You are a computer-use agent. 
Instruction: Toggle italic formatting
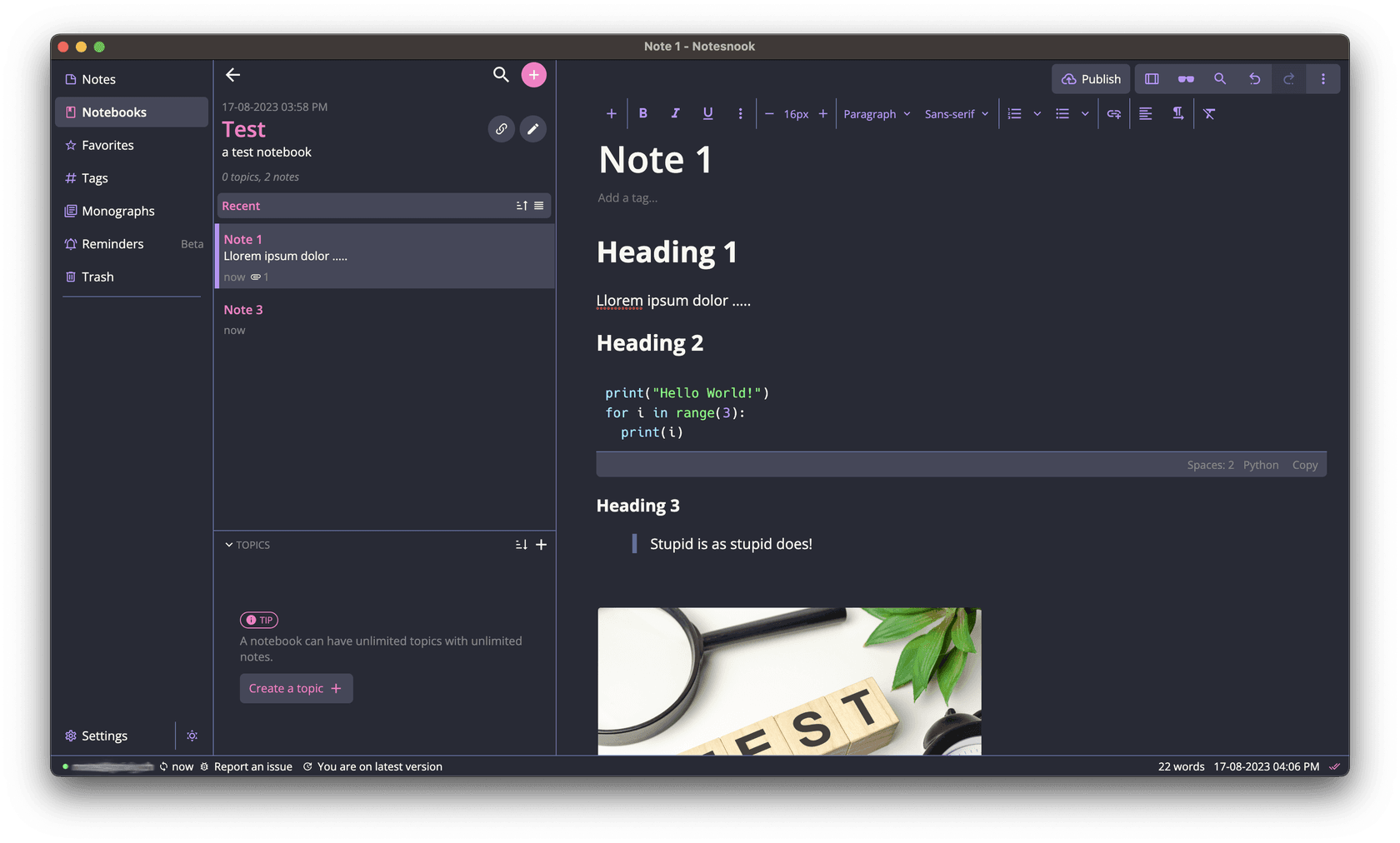676,114
